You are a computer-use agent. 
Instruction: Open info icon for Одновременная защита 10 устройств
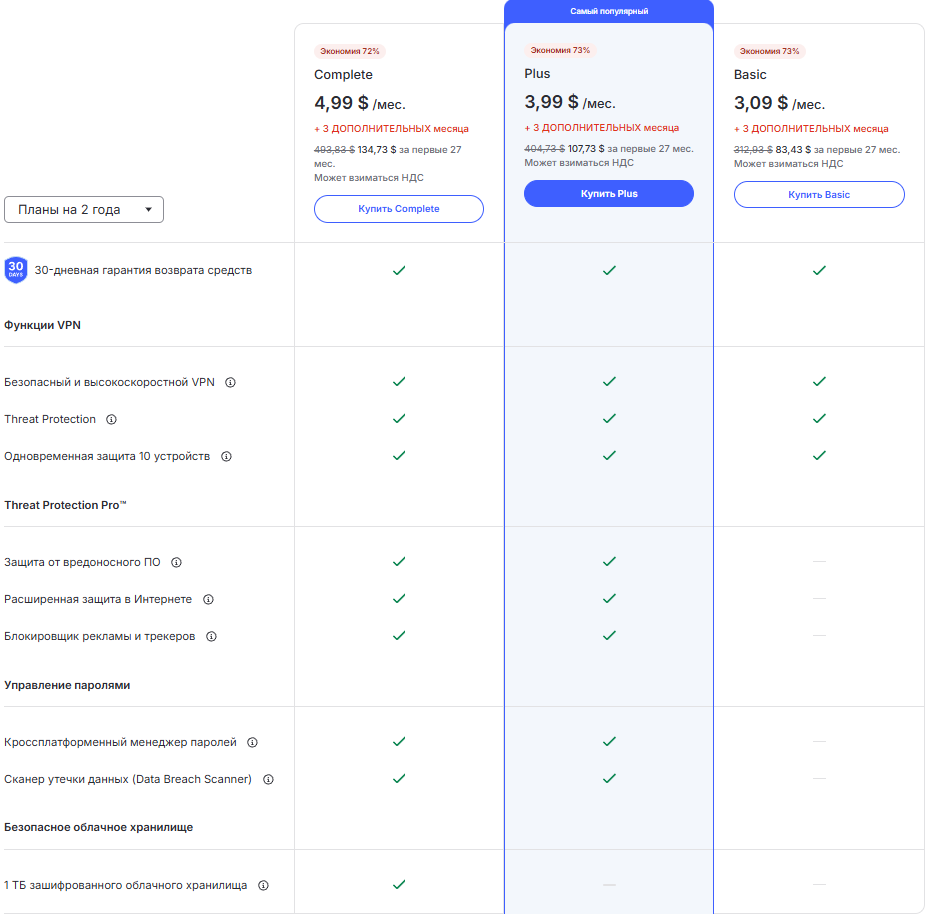(226, 456)
